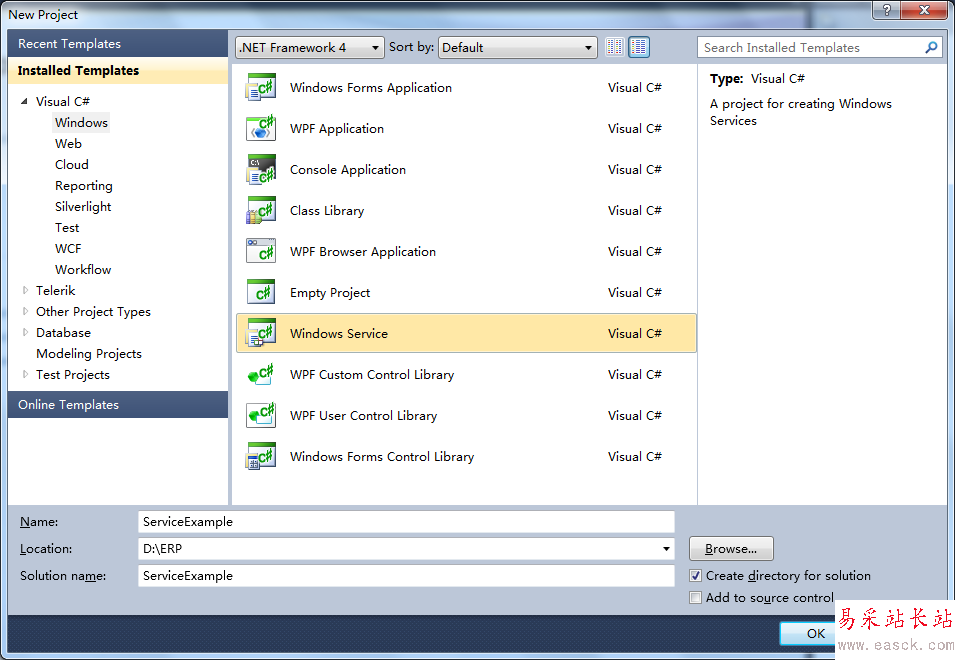Select the Workflow category
The image size is (955, 660).
(83, 270)
